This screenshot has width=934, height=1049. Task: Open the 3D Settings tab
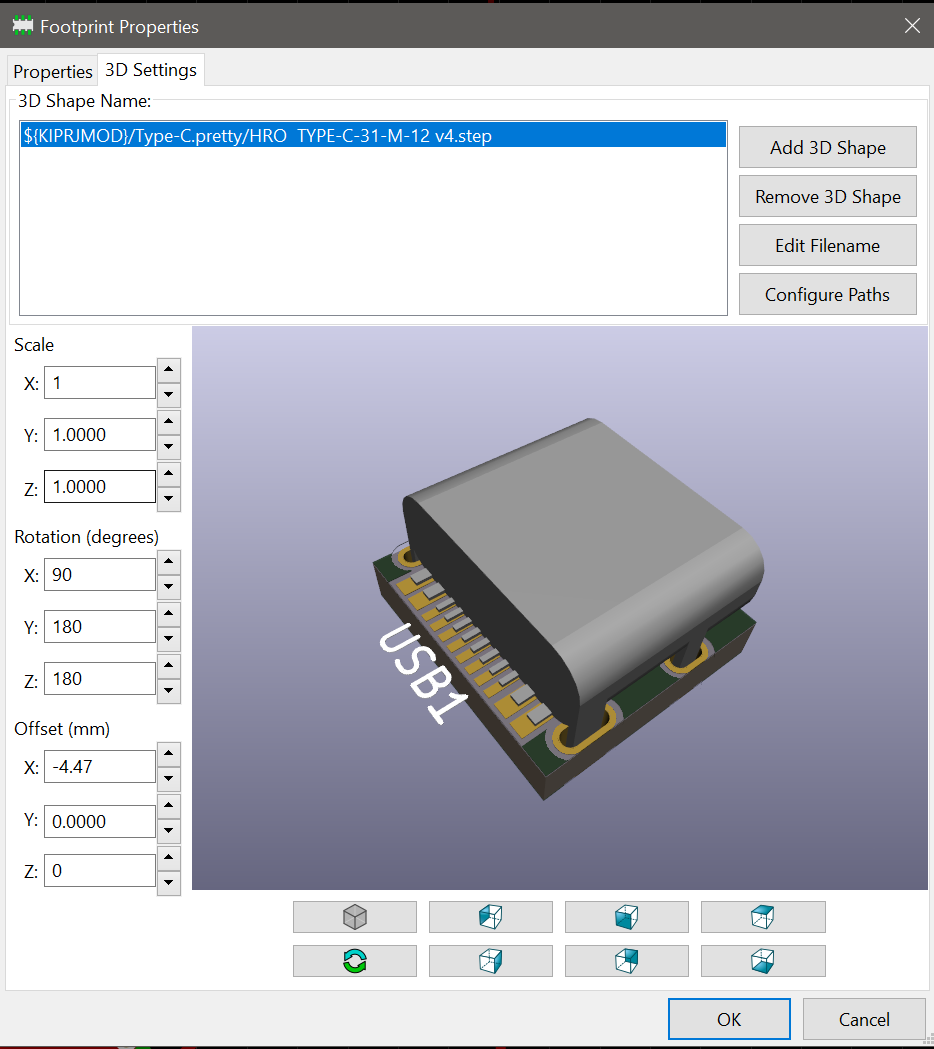coord(151,70)
